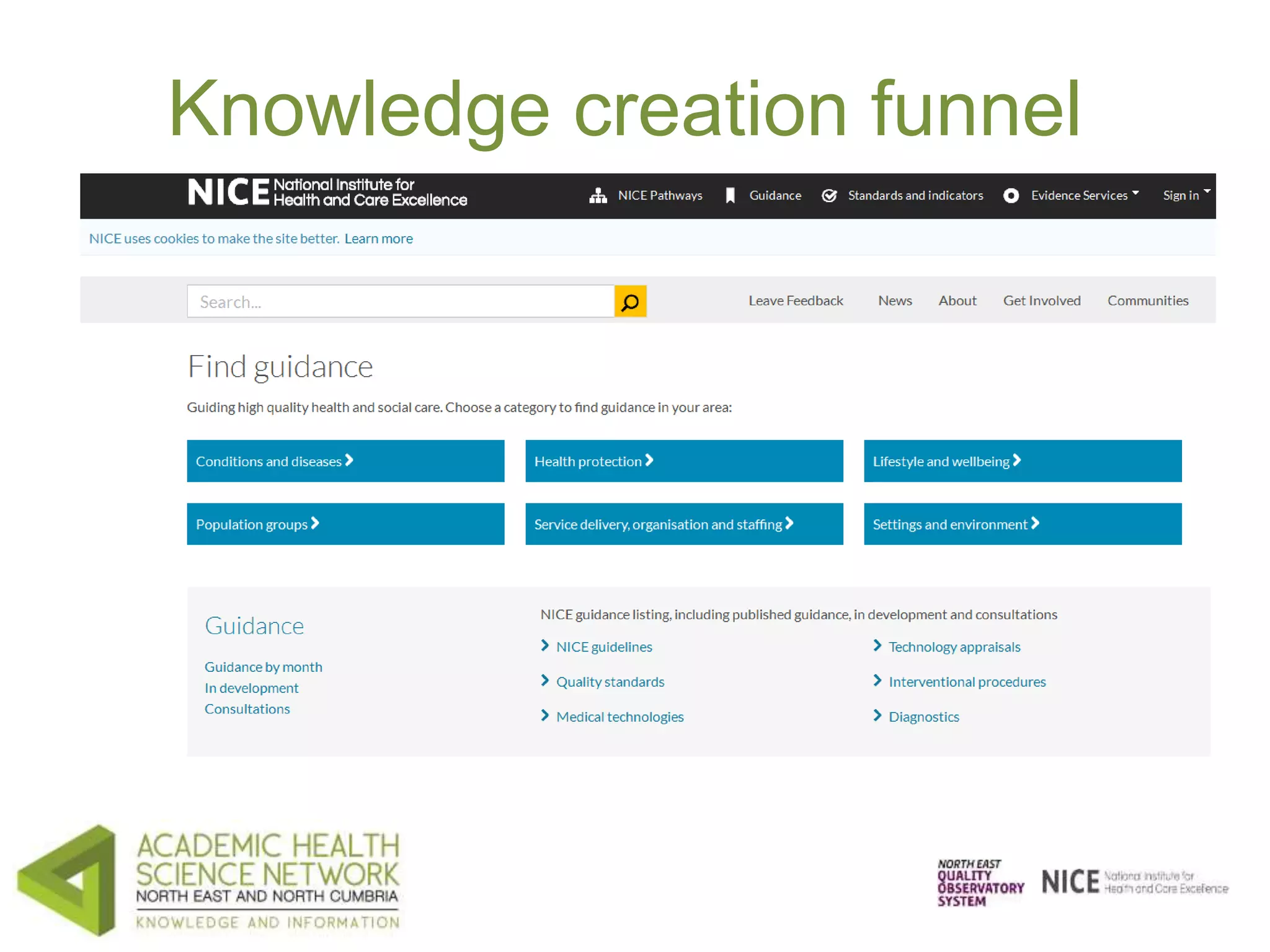Screen dimensions: 1270x952
Task: Click the Guidance bookmark icon
Action: pos(730,196)
